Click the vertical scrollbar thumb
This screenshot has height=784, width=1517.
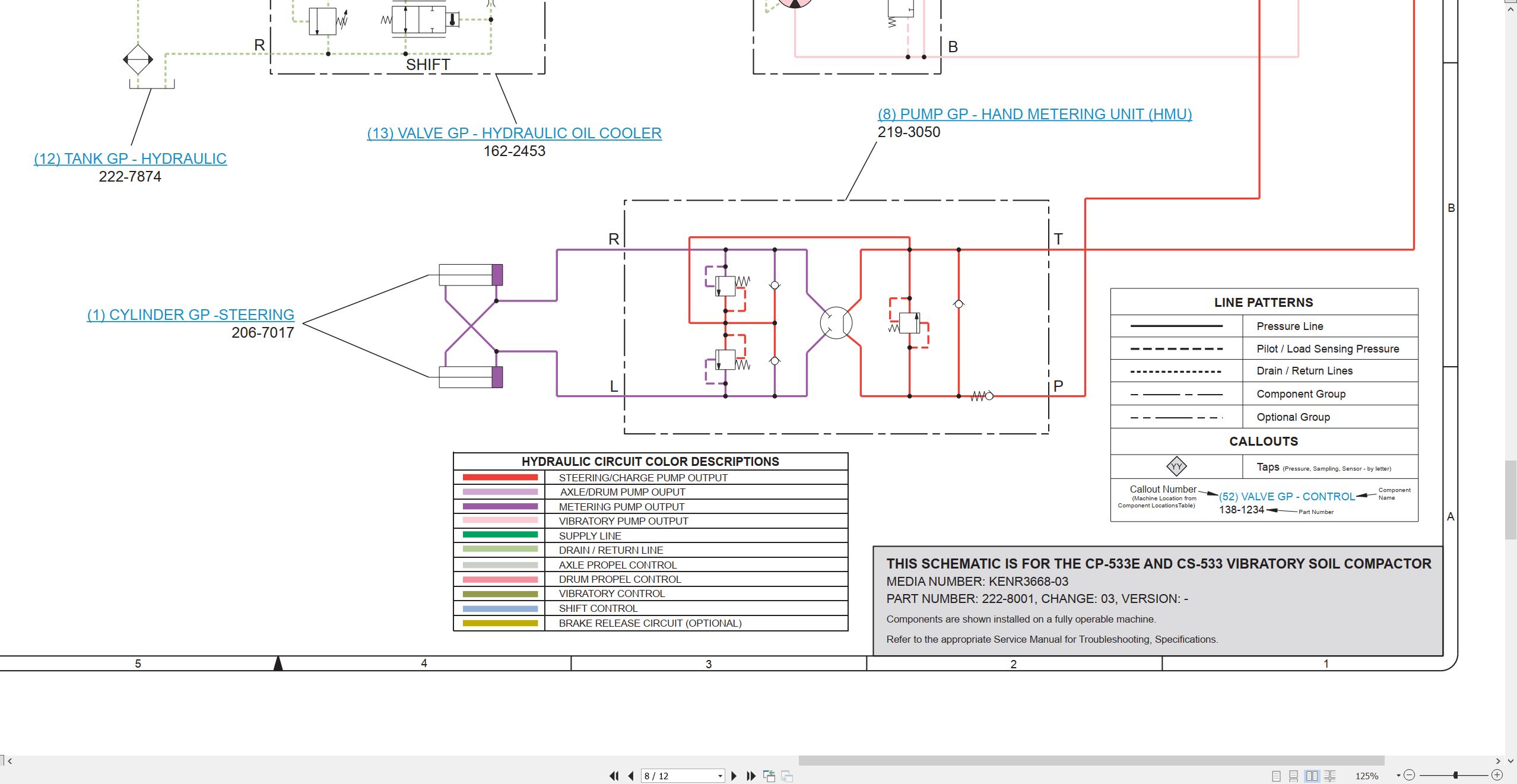1511,500
